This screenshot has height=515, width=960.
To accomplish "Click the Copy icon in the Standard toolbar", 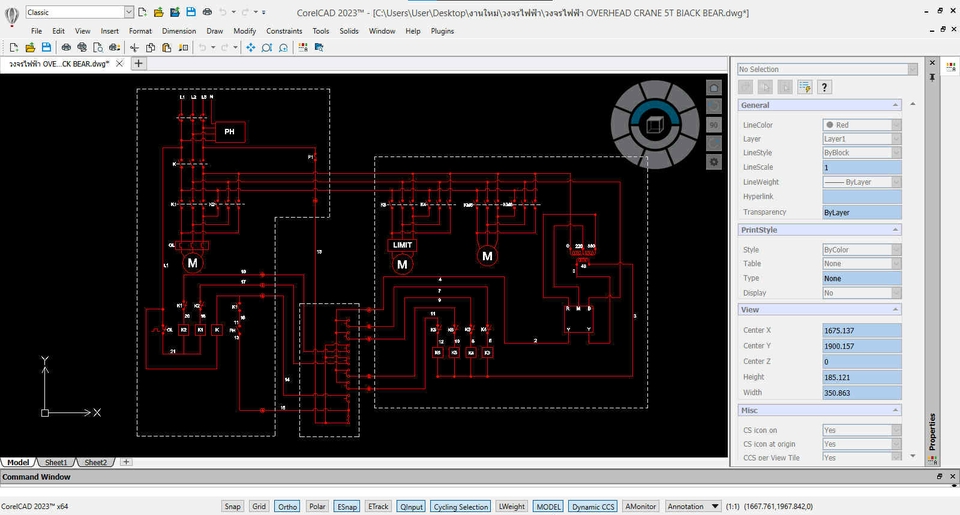I will (x=150, y=47).
